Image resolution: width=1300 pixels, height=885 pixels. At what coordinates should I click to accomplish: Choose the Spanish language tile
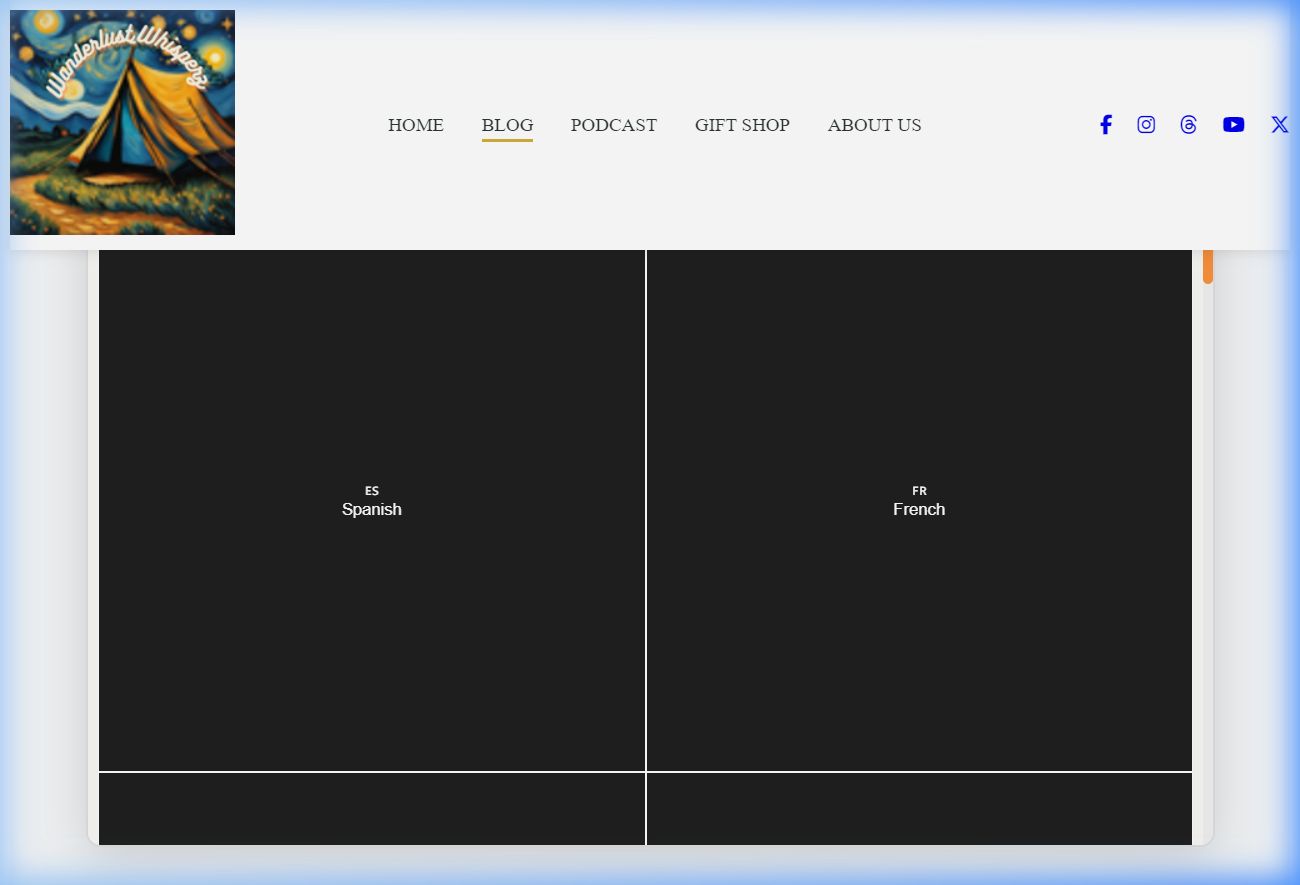point(371,600)
